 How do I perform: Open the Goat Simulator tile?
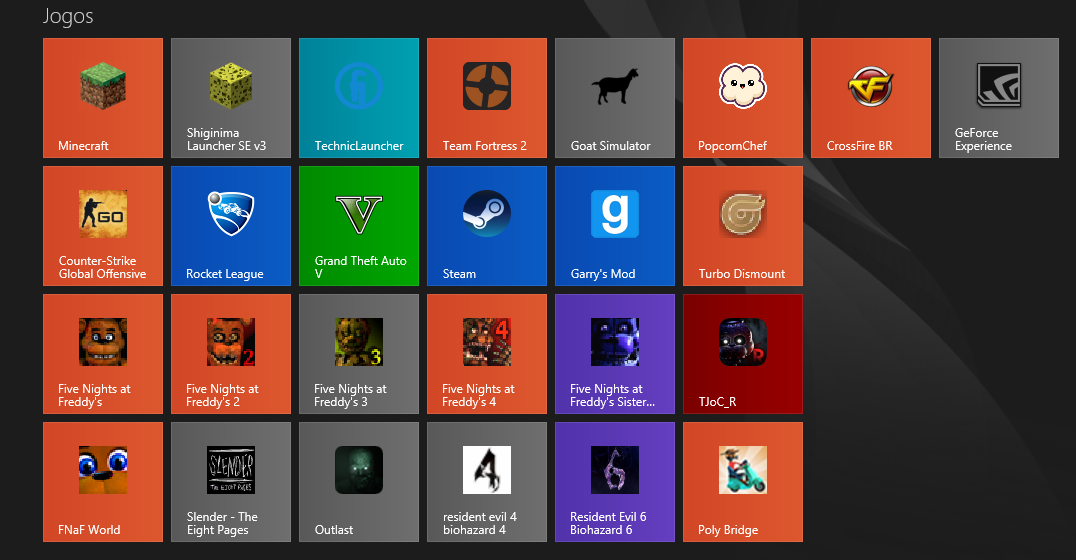click(615, 98)
